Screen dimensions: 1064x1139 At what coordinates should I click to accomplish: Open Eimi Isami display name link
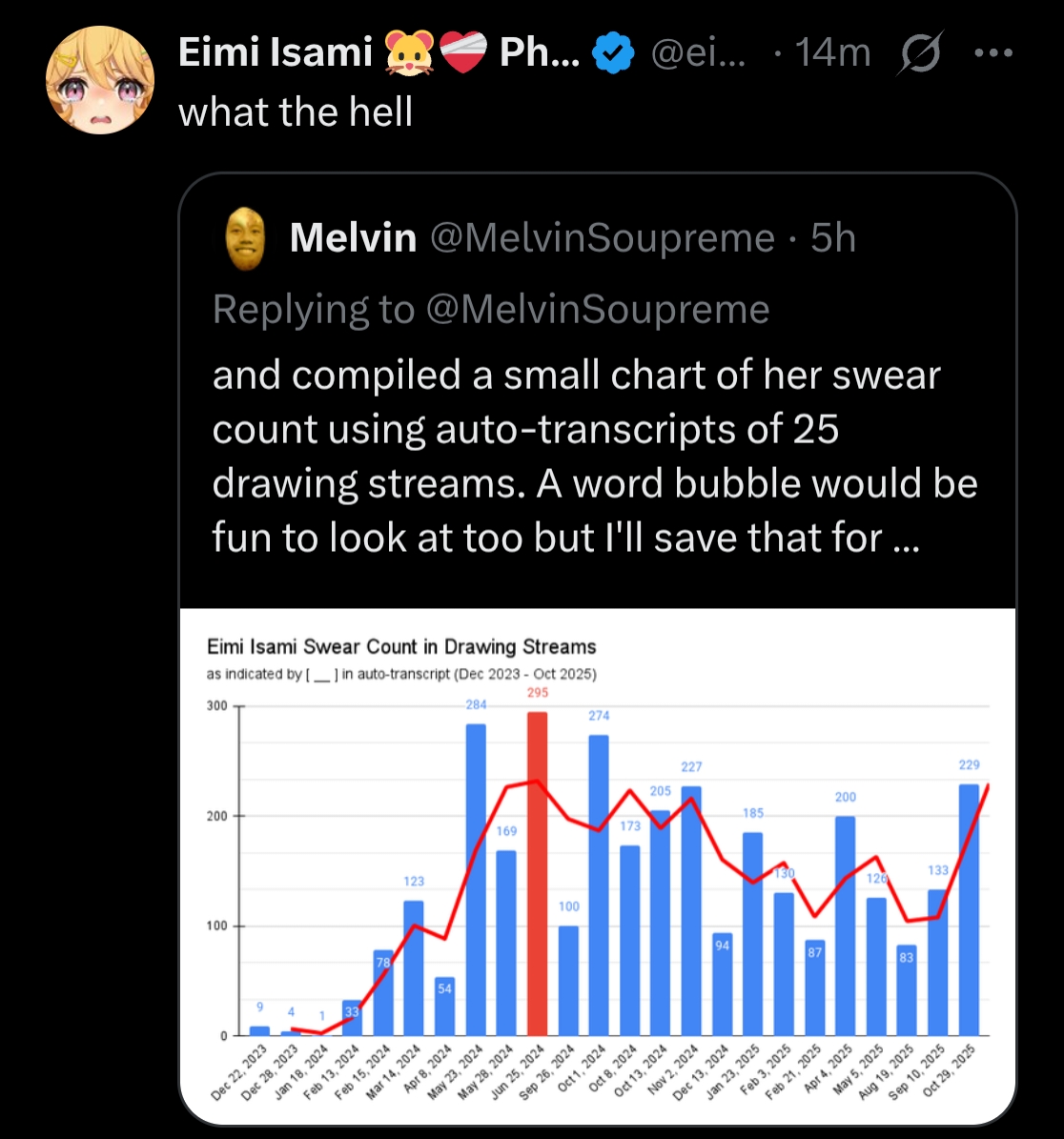tap(276, 52)
